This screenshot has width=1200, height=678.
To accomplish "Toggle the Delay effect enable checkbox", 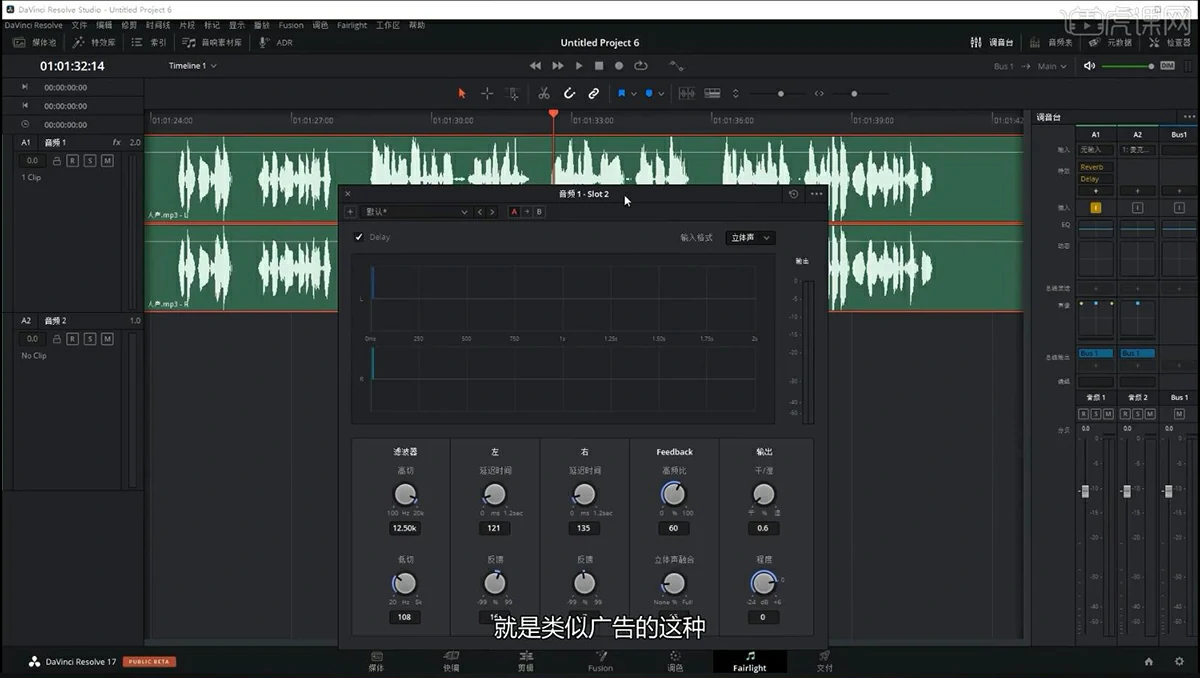I will click(x=359, y=237).
